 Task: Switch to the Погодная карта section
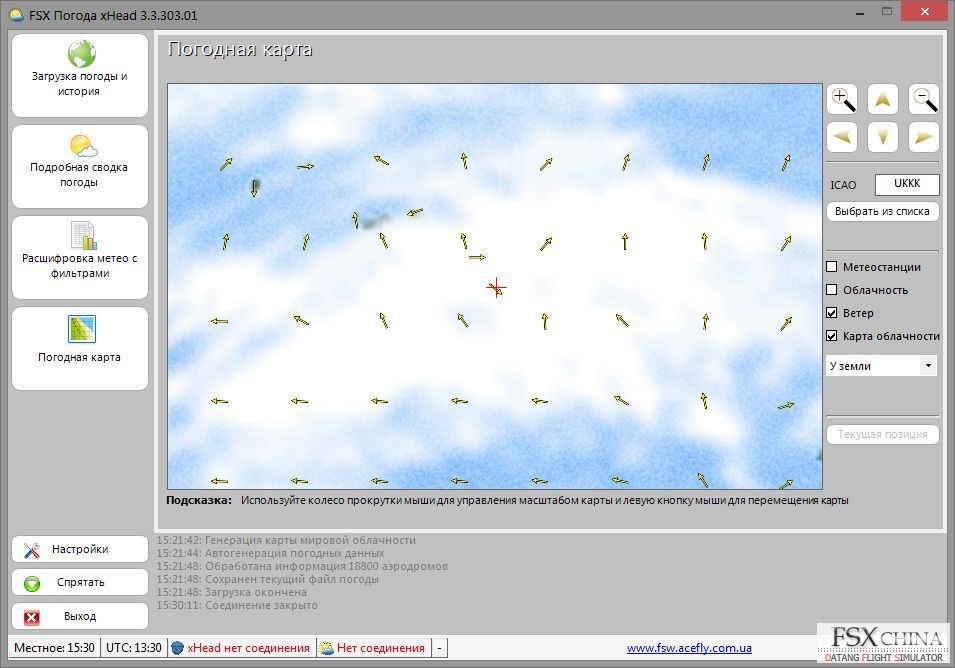(x=80, y=348)
